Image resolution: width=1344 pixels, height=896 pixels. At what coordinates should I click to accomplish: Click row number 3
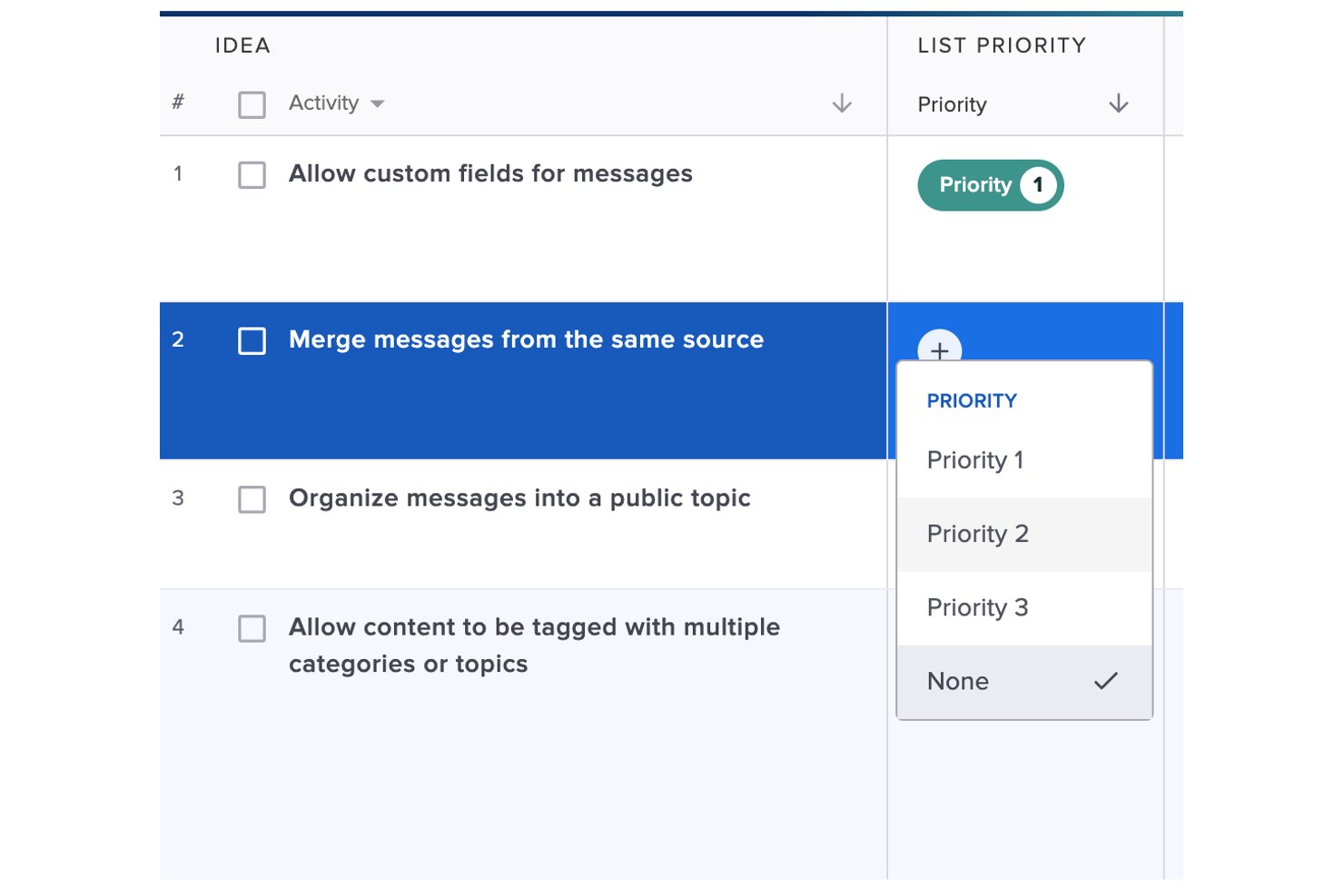(178, 497)
